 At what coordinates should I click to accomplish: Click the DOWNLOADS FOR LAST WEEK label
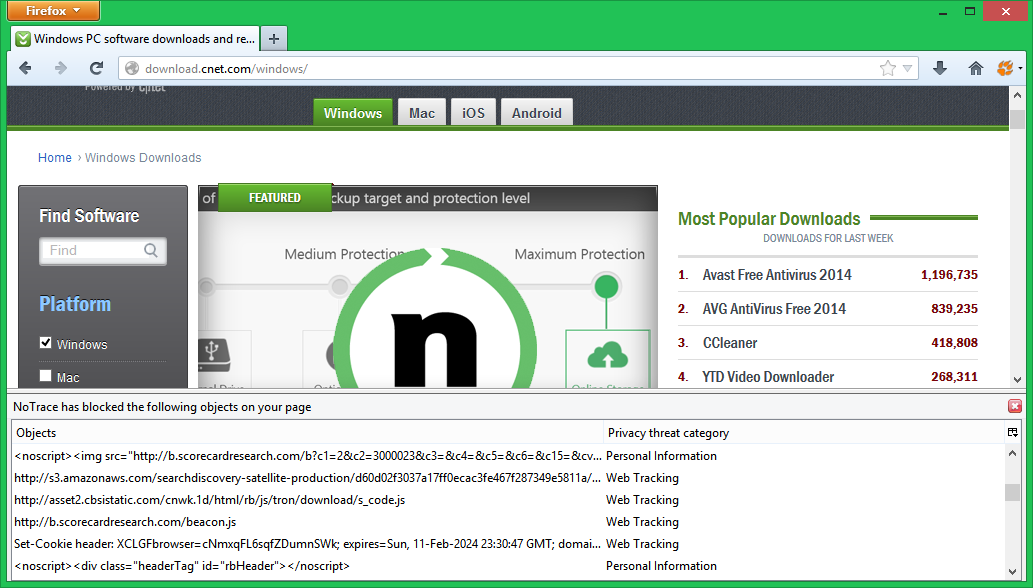pos(828,238)
